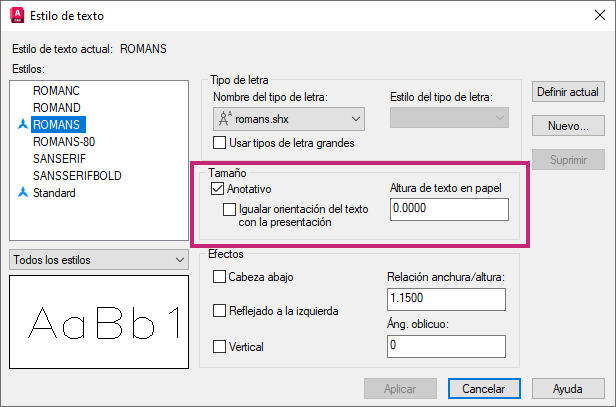The width and height of the screenshot is (616, 407).
Task: Click the AaBb1 style preview box
Action: click(x=97, y=321)
